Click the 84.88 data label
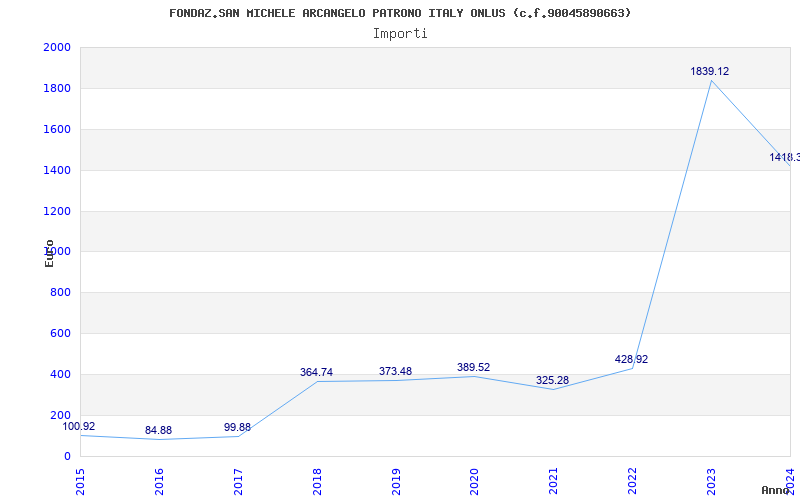Viewport: 800px width, 500px height. (158, 430)
